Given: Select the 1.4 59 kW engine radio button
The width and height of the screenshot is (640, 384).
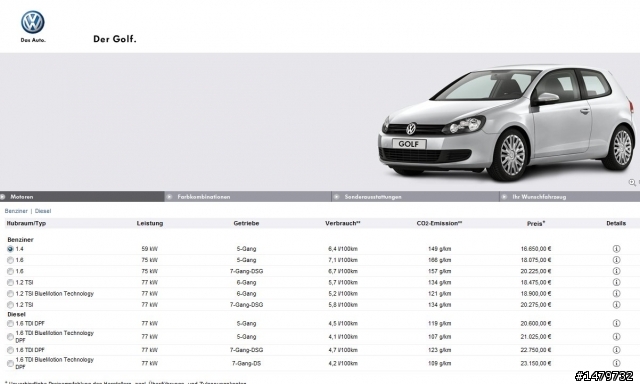Looking at the screenshot, I should pyautogui.click(x=10, y=249).
